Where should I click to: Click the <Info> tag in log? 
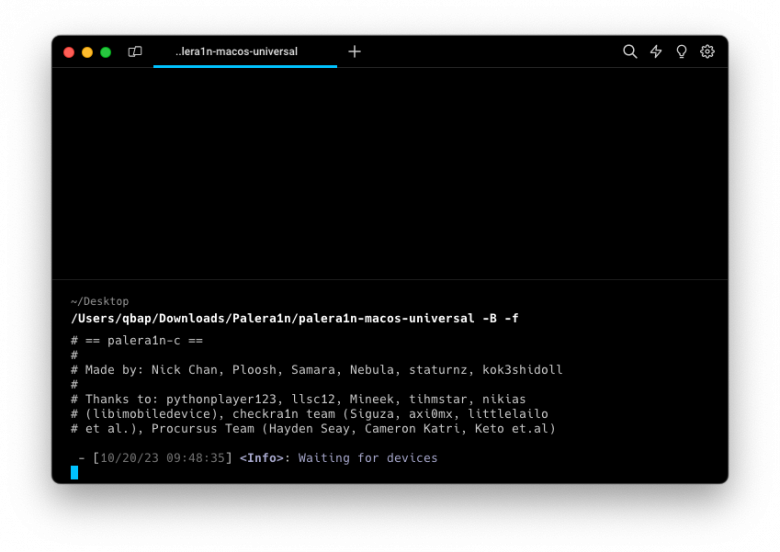262,458
